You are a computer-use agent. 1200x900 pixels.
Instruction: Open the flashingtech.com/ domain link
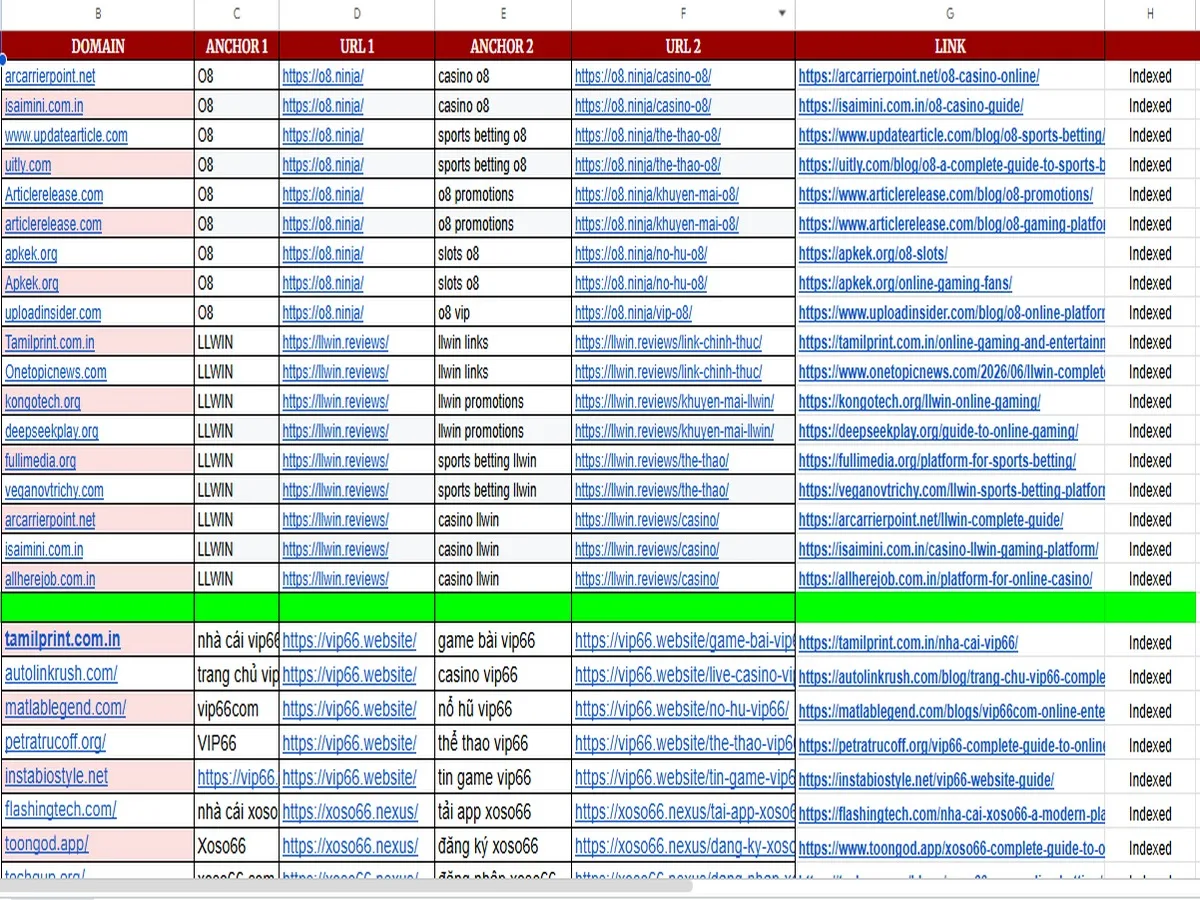pyautogui.click(x=60, y=810)
